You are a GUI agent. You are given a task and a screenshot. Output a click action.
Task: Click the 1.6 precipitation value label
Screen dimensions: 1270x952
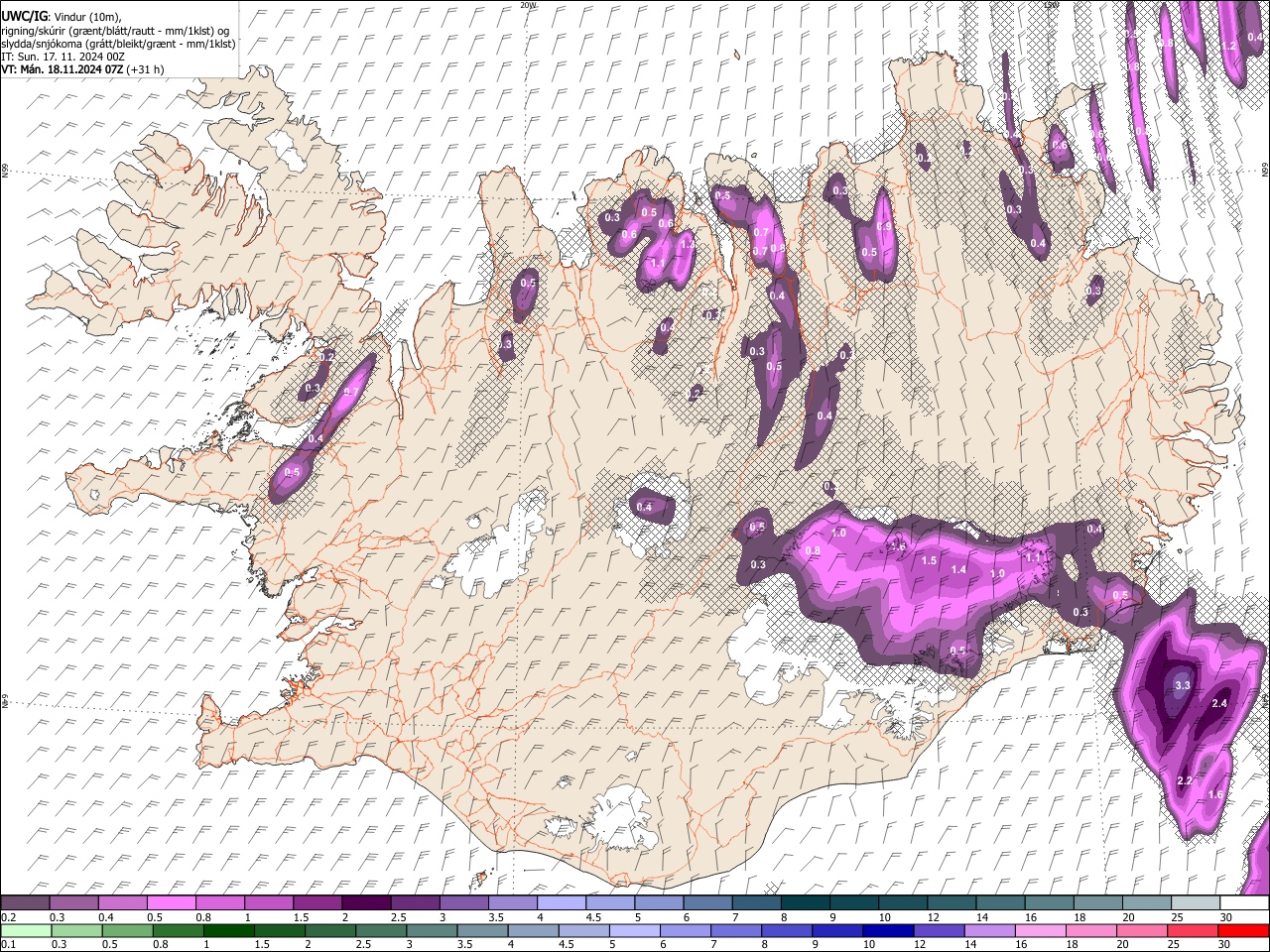1215,795
